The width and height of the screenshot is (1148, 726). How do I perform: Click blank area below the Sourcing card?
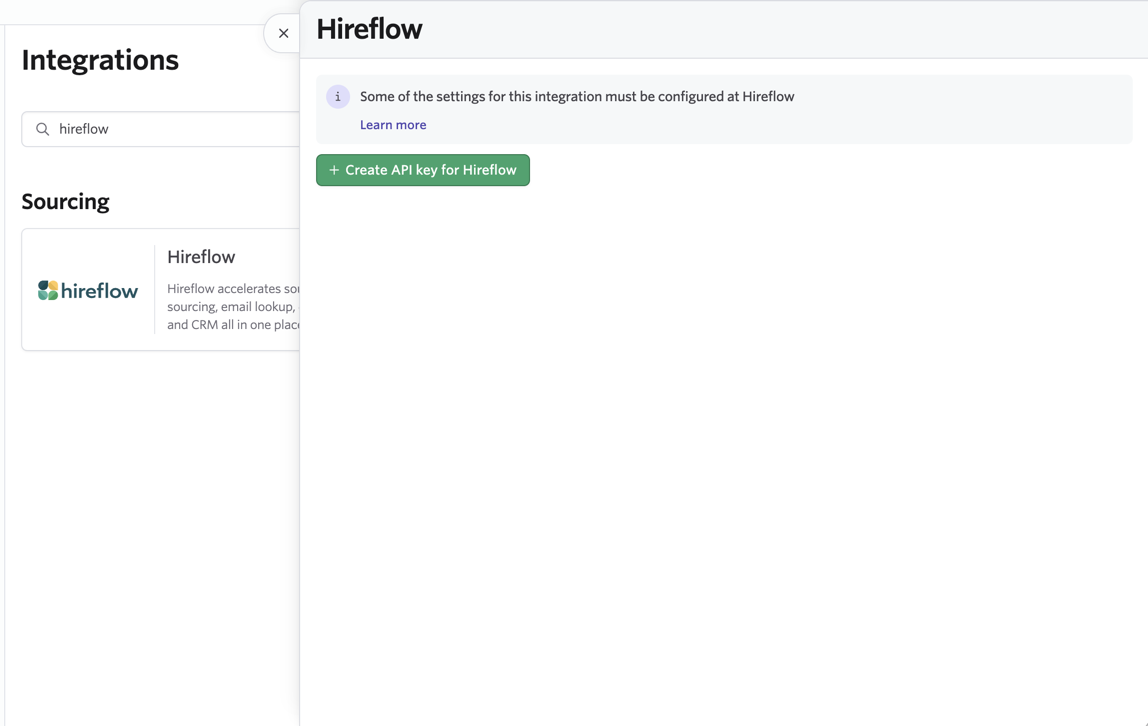[154, 534]
